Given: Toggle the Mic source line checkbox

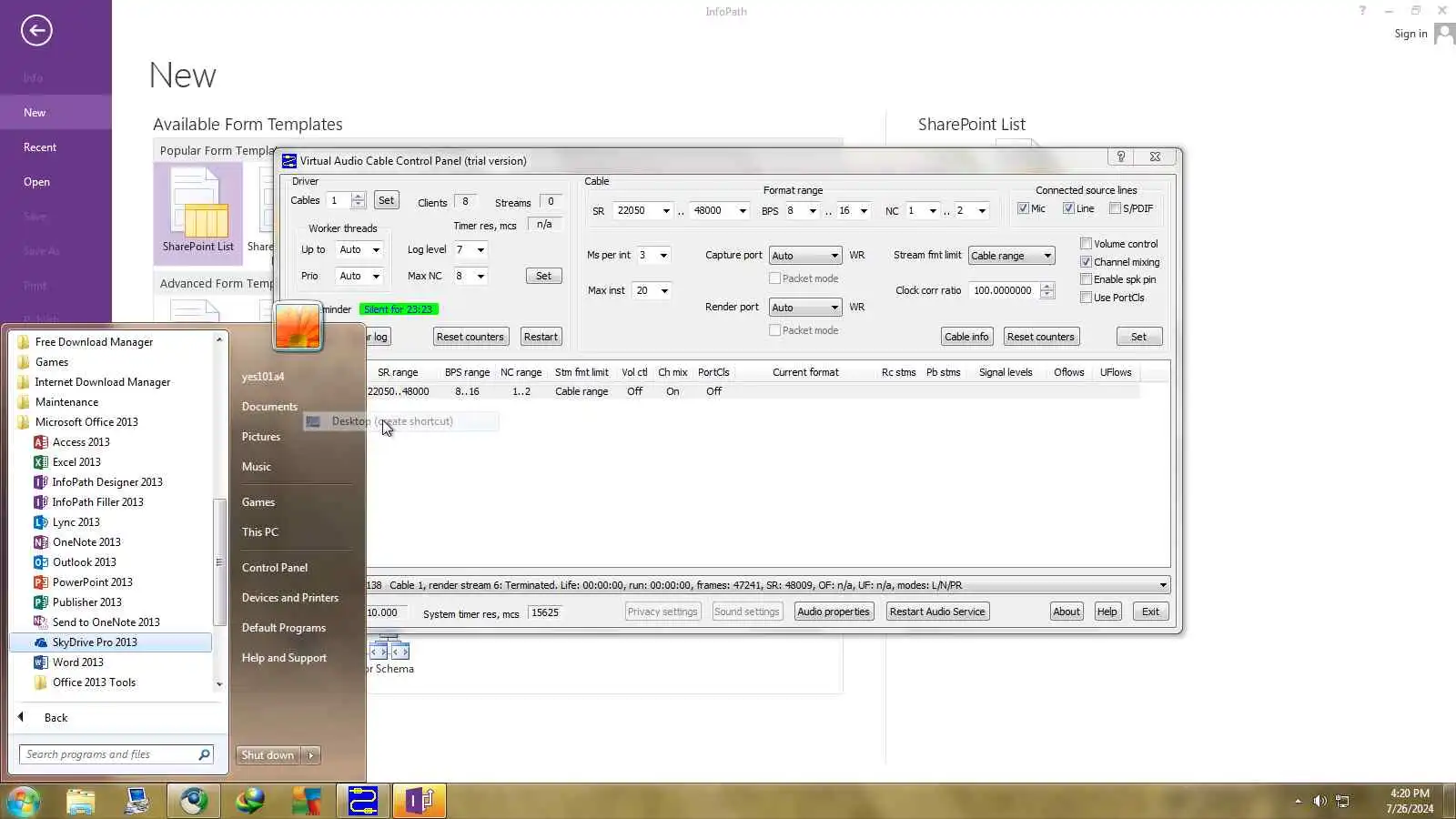Looking at the screenshot, I should pyautogui.click(x=1023, y=208).
